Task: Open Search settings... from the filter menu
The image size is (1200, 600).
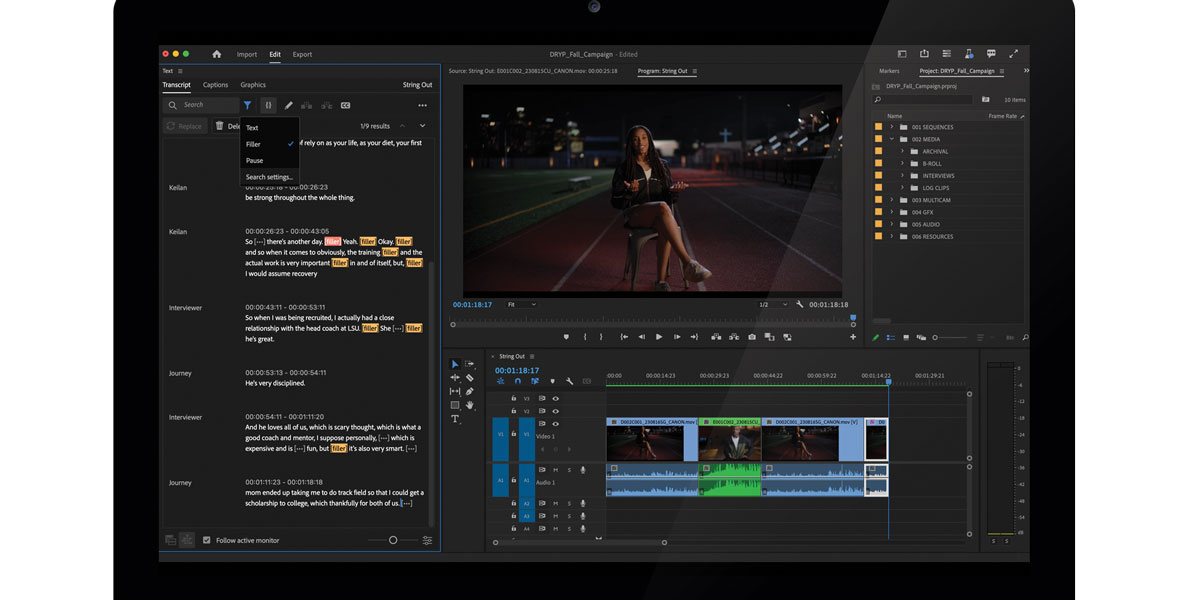Action: (269, 177)
